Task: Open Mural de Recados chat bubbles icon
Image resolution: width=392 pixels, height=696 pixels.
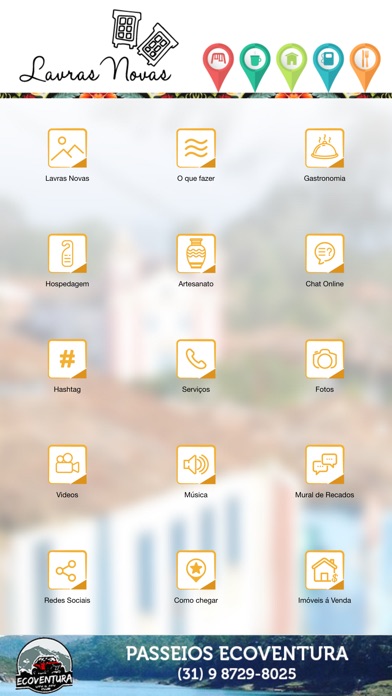Action: [325, 465]
